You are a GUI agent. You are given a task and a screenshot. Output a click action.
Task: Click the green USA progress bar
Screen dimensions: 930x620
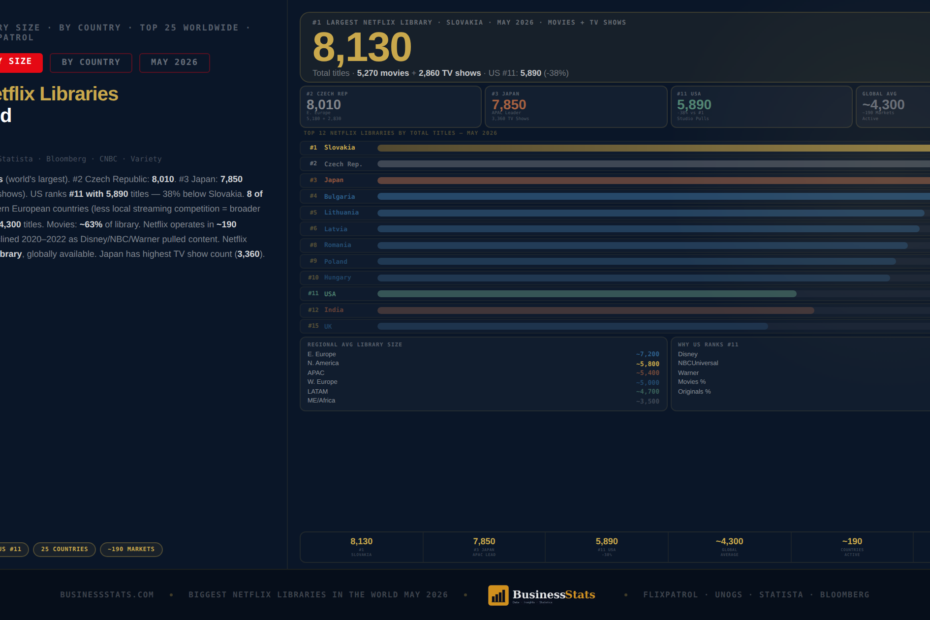587,294
